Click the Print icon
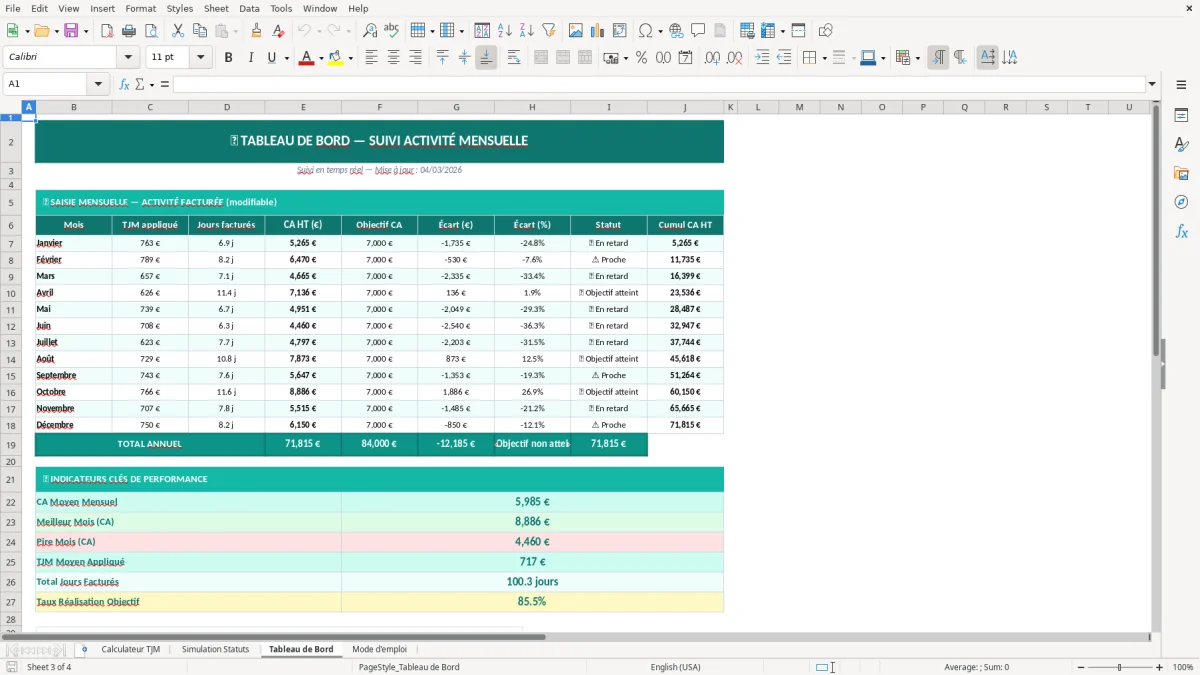Viewport: 1200px width, 675px height. click(129, 31)
